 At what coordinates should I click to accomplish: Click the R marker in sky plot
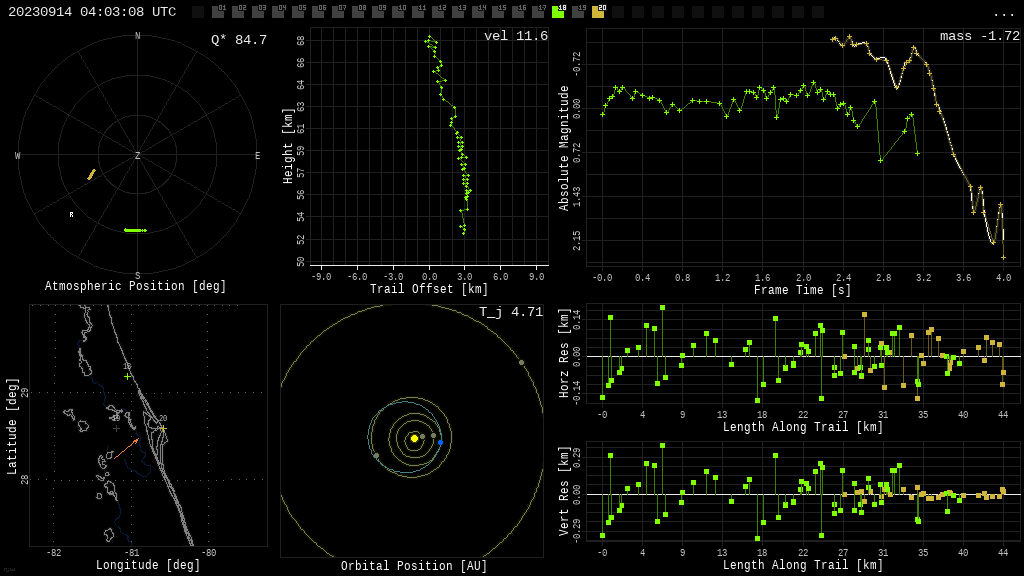71,214
